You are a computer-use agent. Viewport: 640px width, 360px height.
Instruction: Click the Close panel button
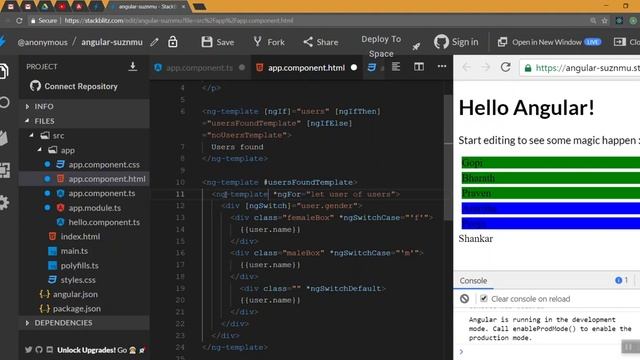click(x=627, y=42)
